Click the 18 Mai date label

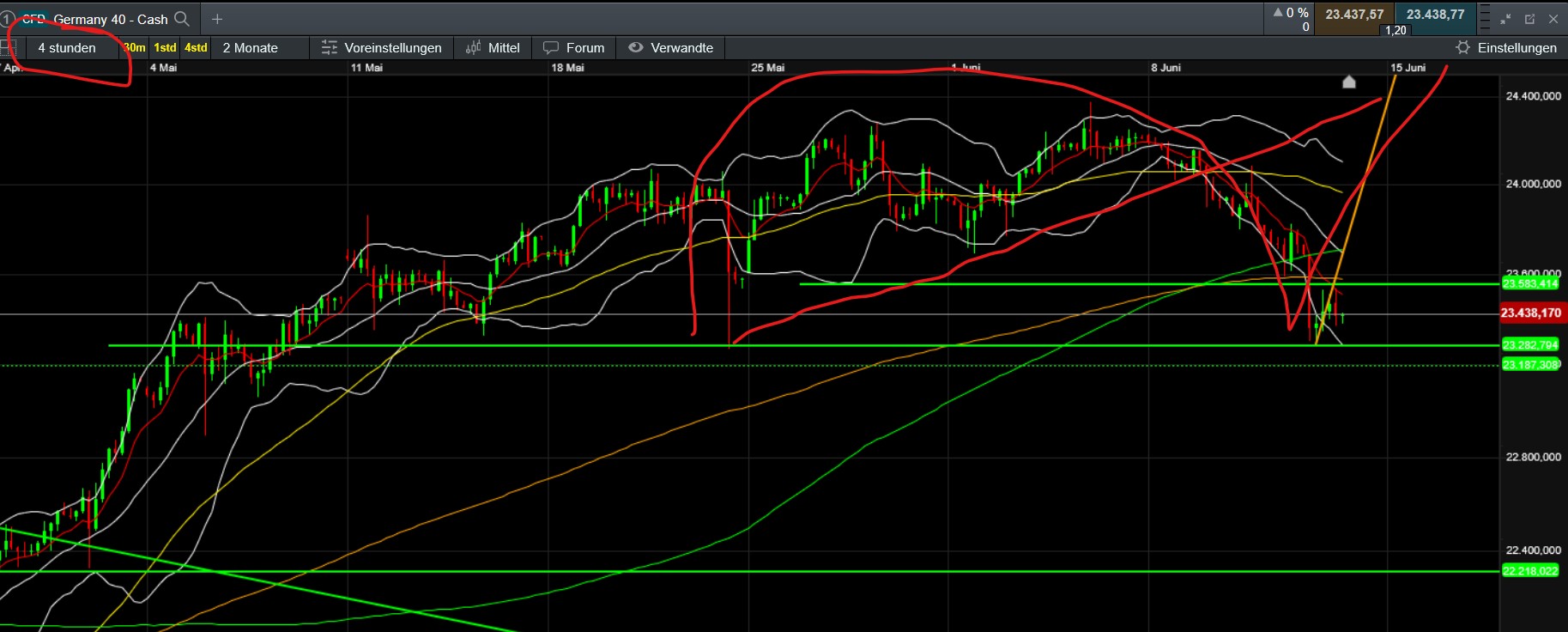coord(567,67)
